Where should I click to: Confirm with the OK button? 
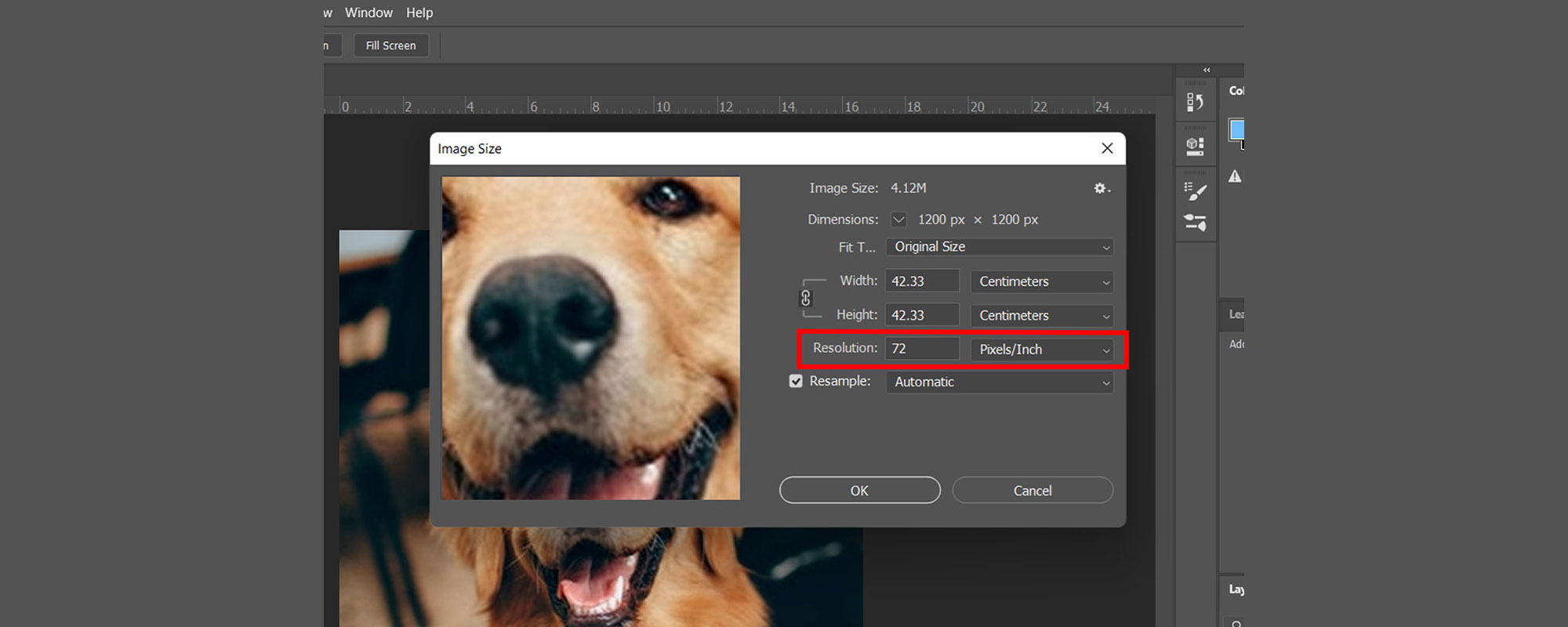click(859, 490)
